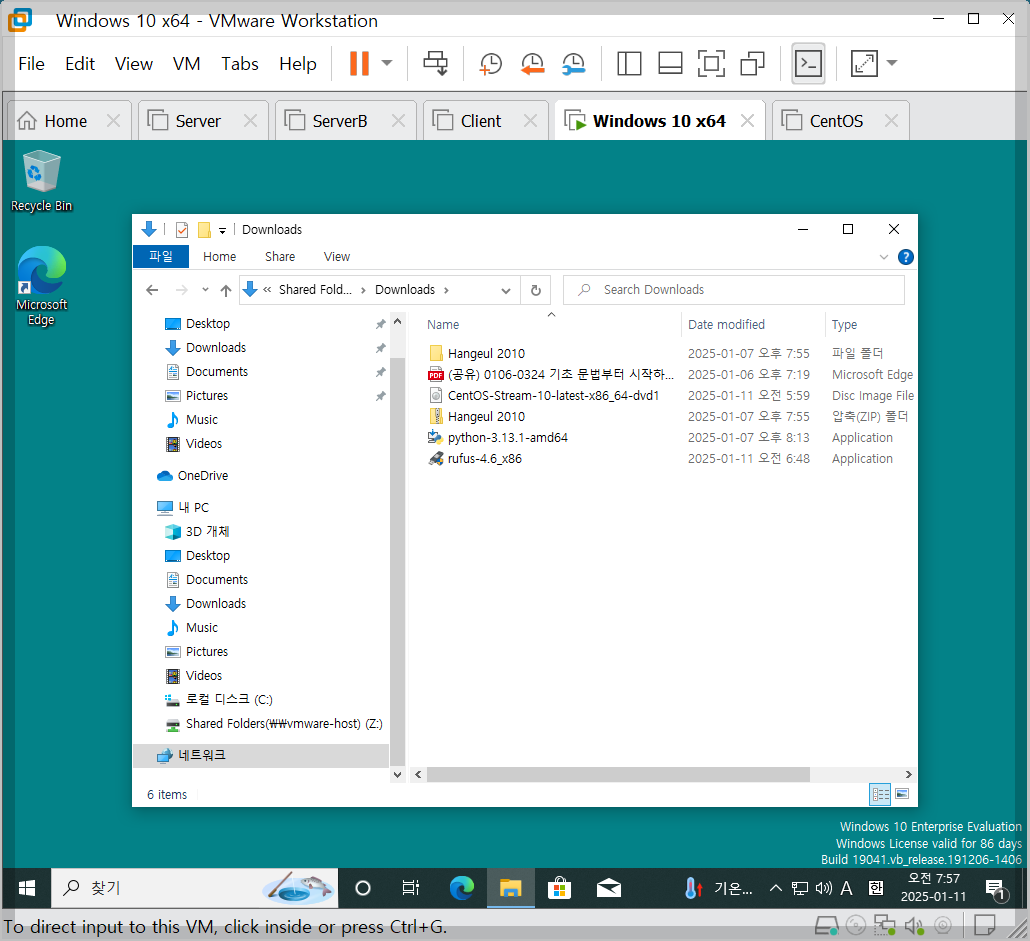
Task: Click the horizontal scrollbar in file list
Action: [x=617, y=775]
